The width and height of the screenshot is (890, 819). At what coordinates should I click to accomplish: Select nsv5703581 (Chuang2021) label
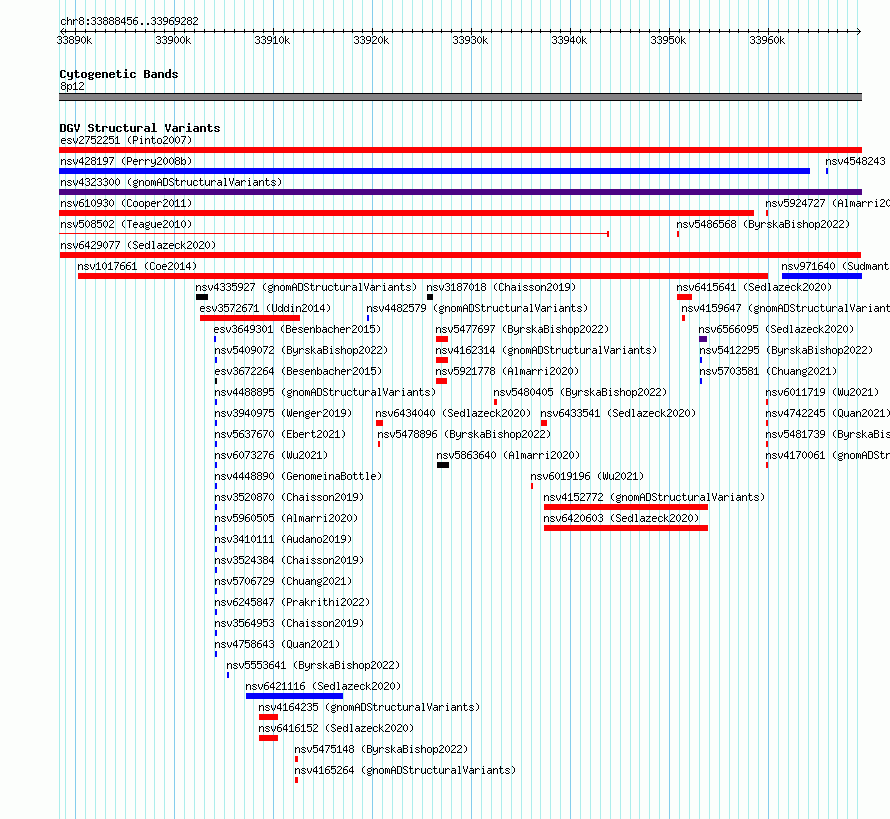pos(768,371)
